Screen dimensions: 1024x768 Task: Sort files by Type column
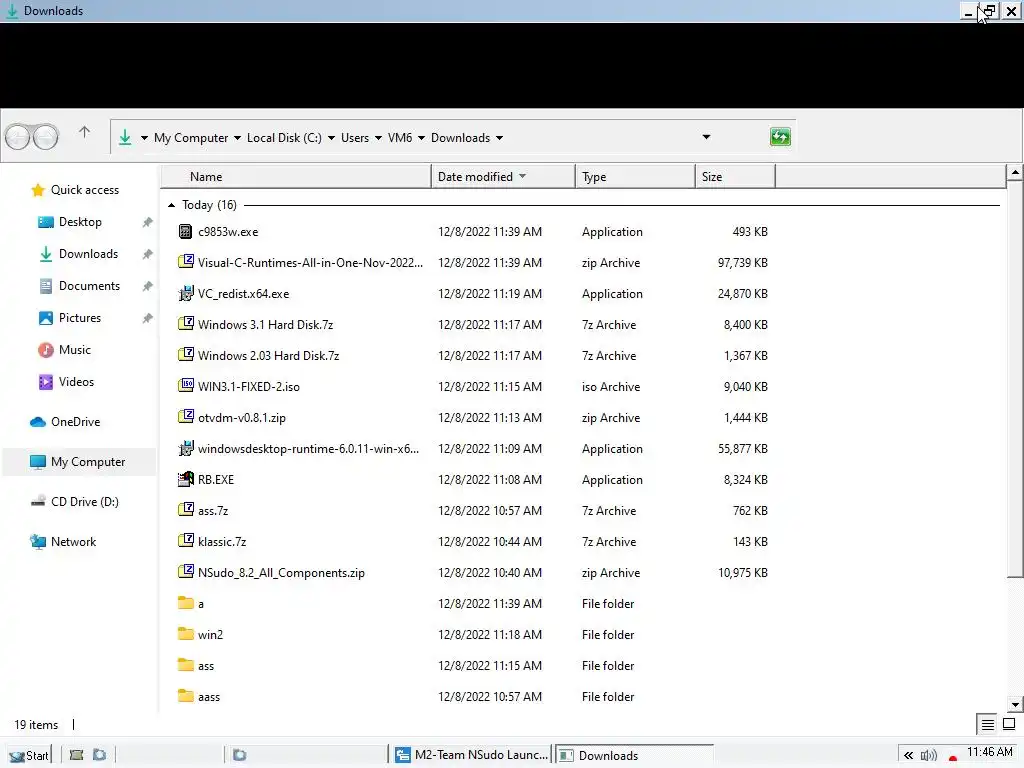pos(635,176)
